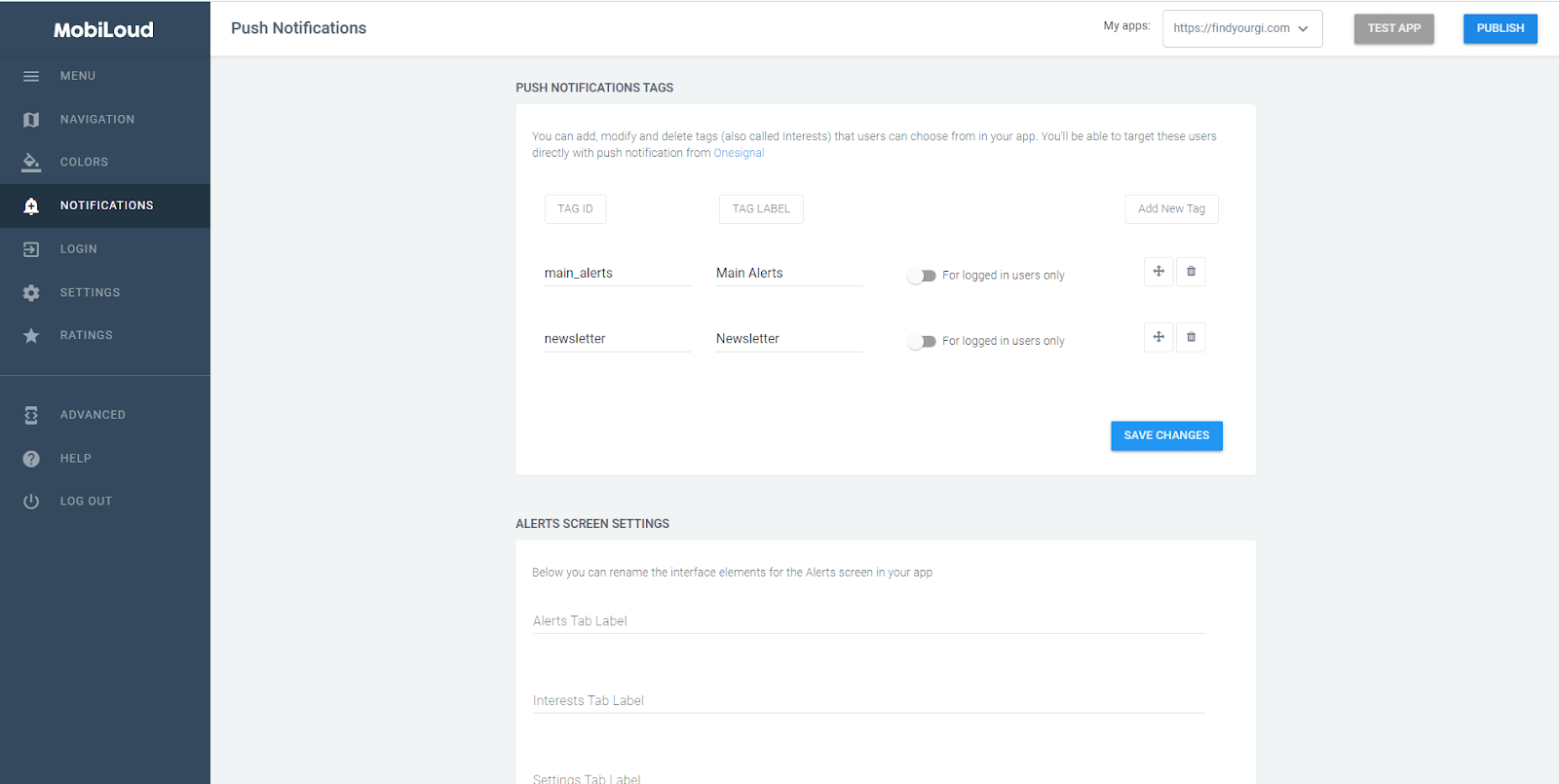Viewport: 1559px width, 784px height.
Task: Click the TAG ID column header
Action: (575, 209)
